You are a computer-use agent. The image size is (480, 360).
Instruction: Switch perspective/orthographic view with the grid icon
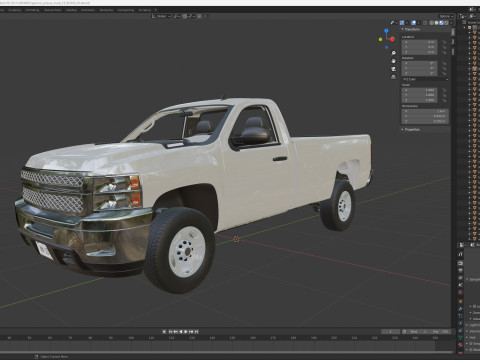pos(393,77)
